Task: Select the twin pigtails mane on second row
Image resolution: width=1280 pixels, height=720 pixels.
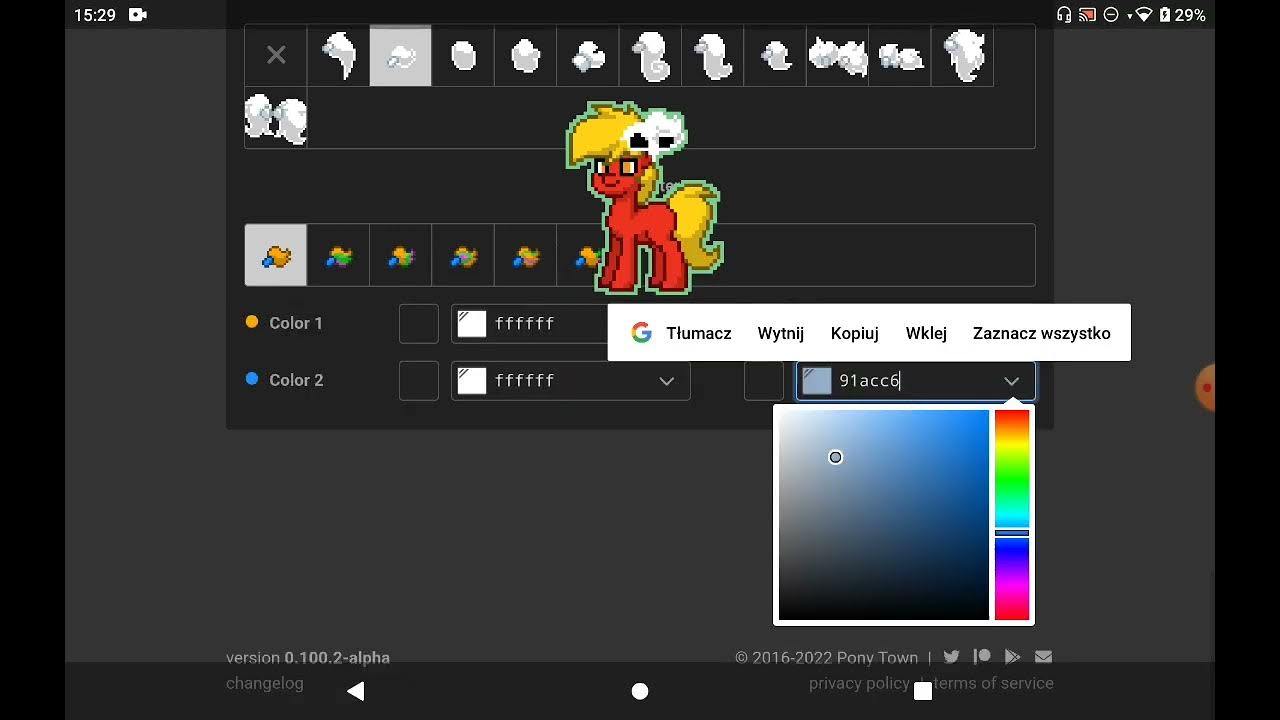Action: click(x=276, y=118)
